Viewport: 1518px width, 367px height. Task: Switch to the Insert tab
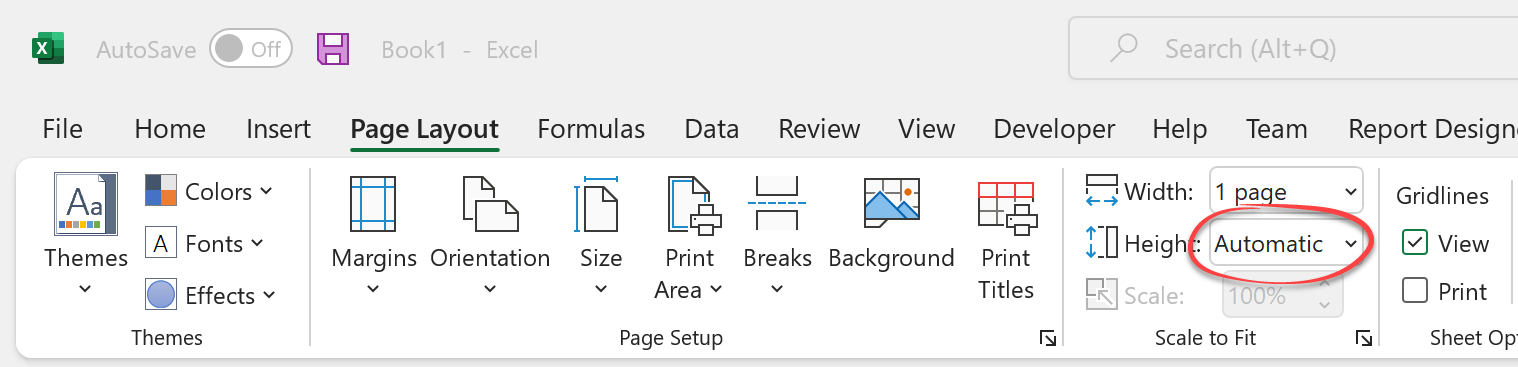278,129
